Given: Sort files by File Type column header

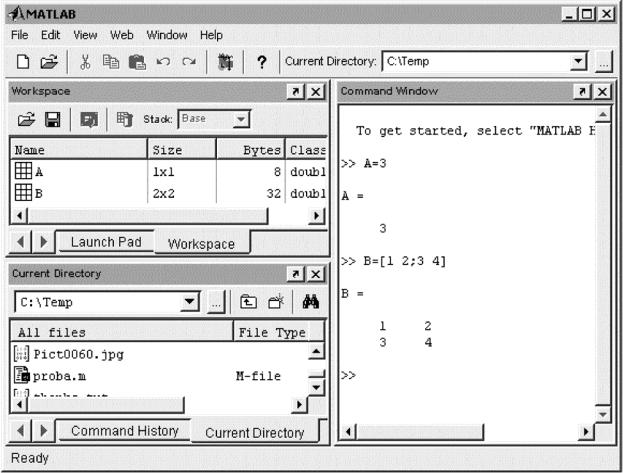Looking at the screenshot, I should [279, 332].
